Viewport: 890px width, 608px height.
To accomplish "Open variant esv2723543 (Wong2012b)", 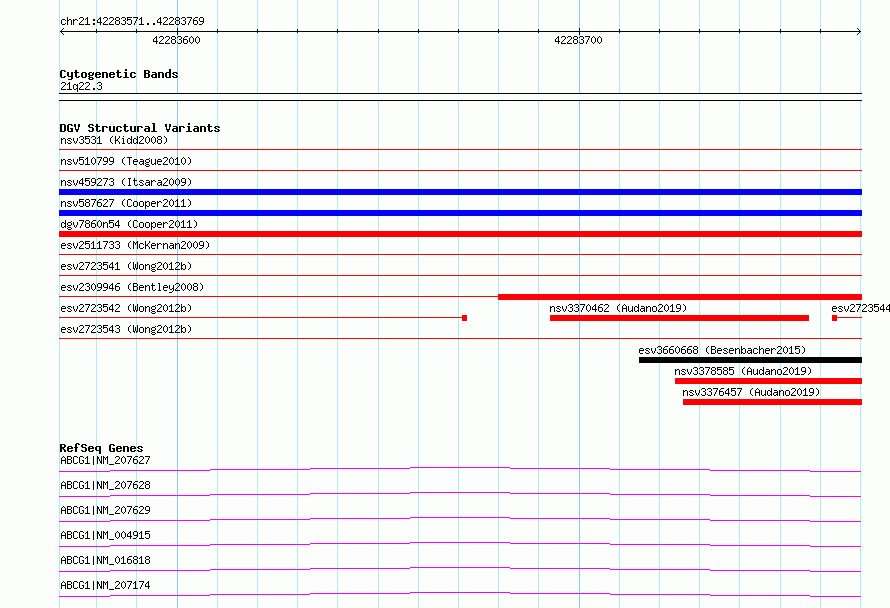I will click(x=126, y=329).
